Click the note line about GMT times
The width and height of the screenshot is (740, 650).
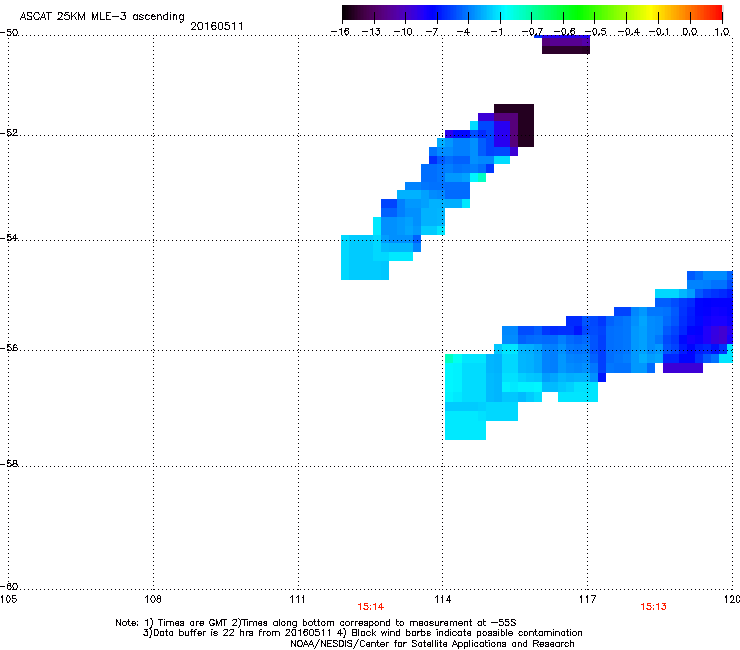(316, 623)
